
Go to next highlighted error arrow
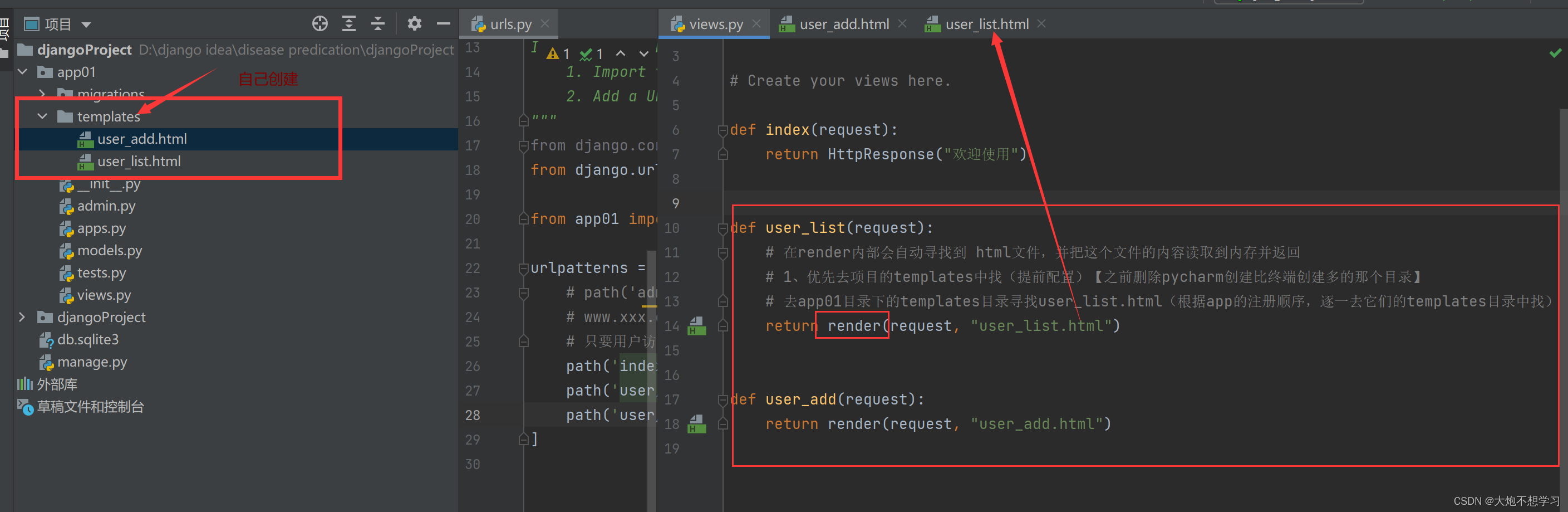643,54
